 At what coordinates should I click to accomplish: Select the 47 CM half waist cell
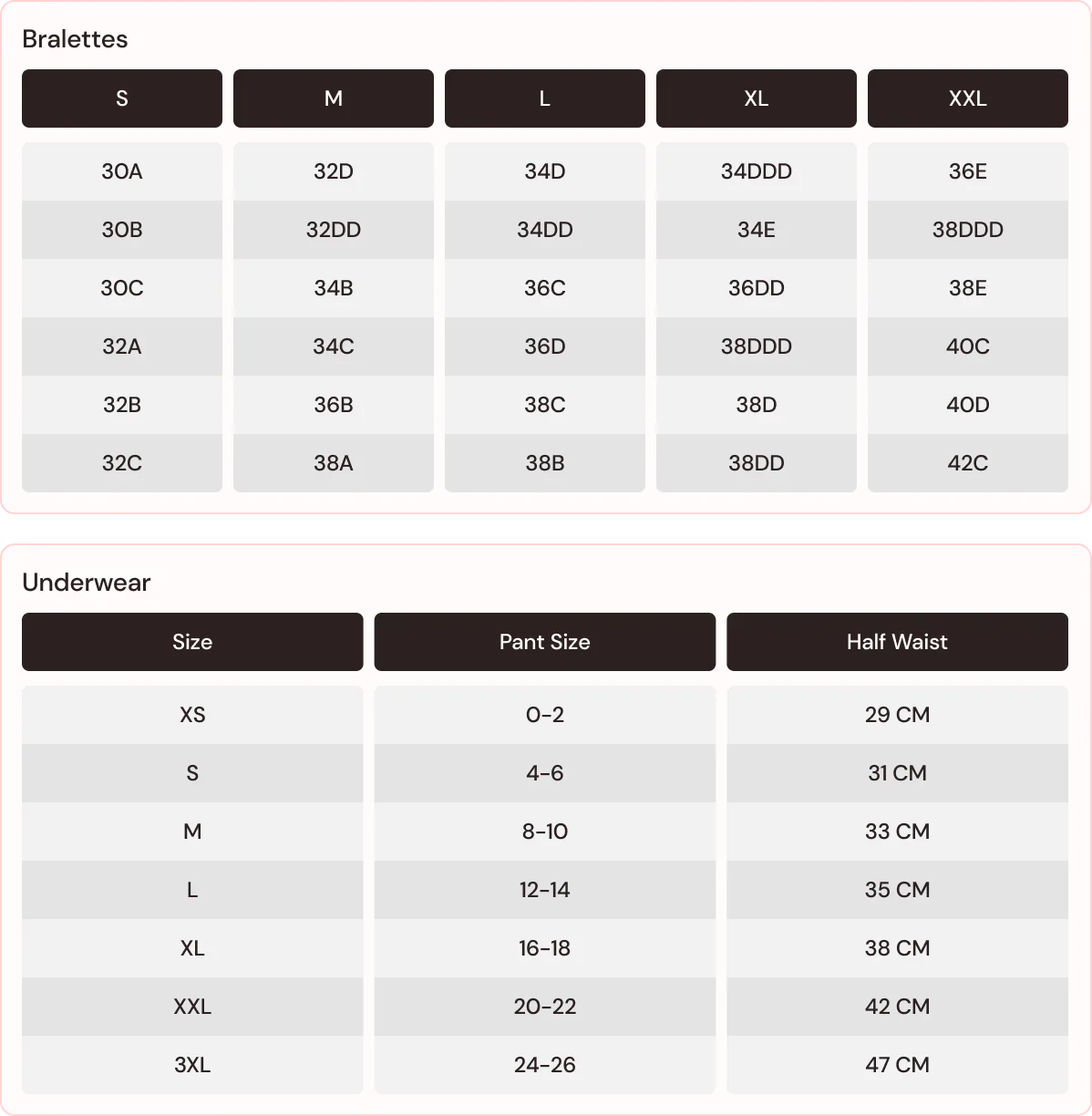(x=897, y=1065)
